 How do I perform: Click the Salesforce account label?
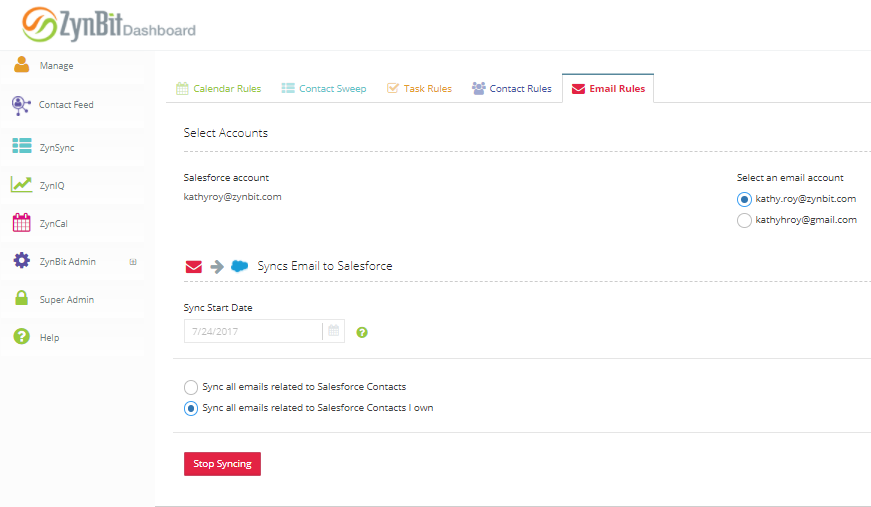pos(226,178)
